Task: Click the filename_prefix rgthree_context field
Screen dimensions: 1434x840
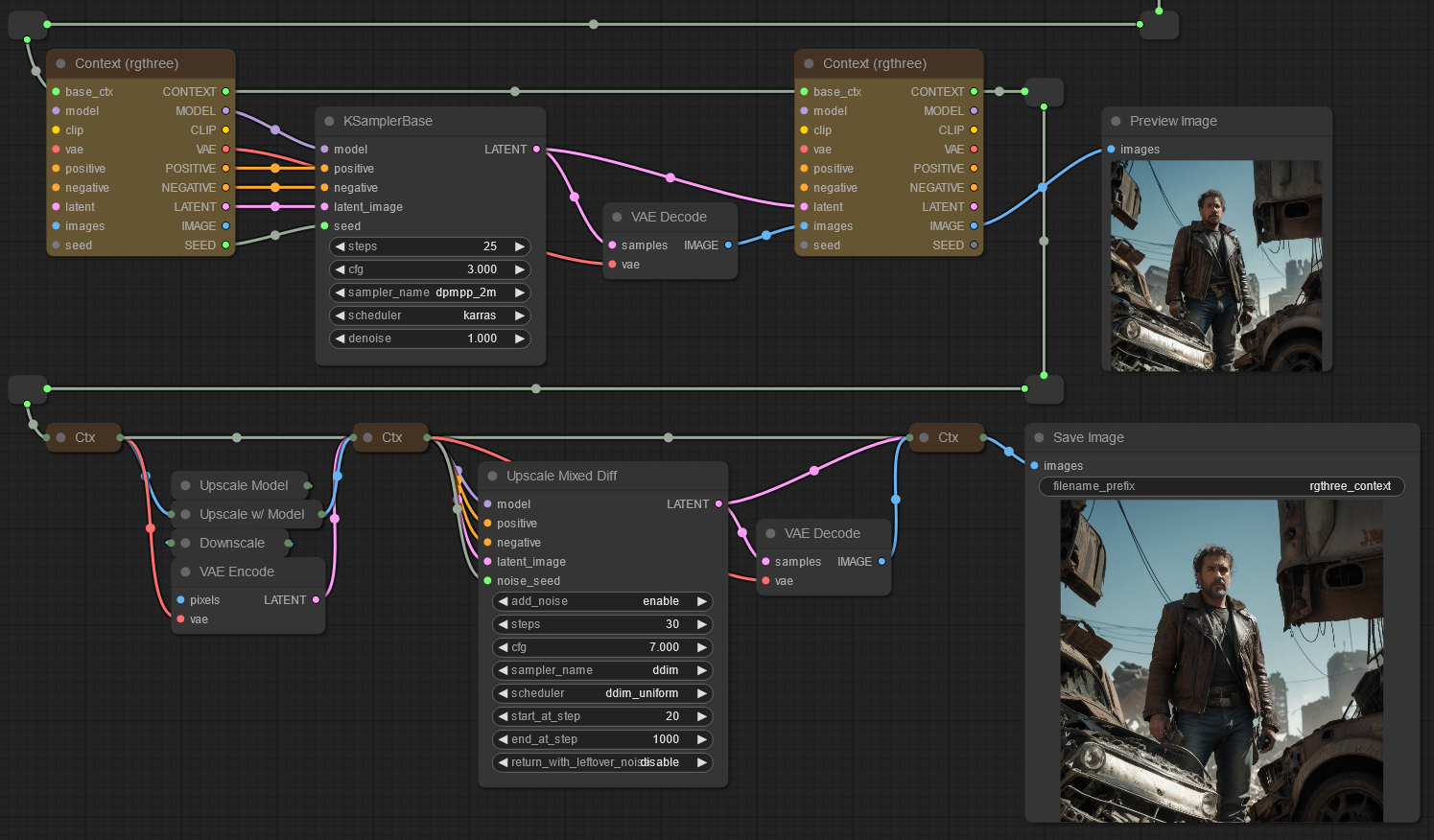Action: tap(1221, 486)
